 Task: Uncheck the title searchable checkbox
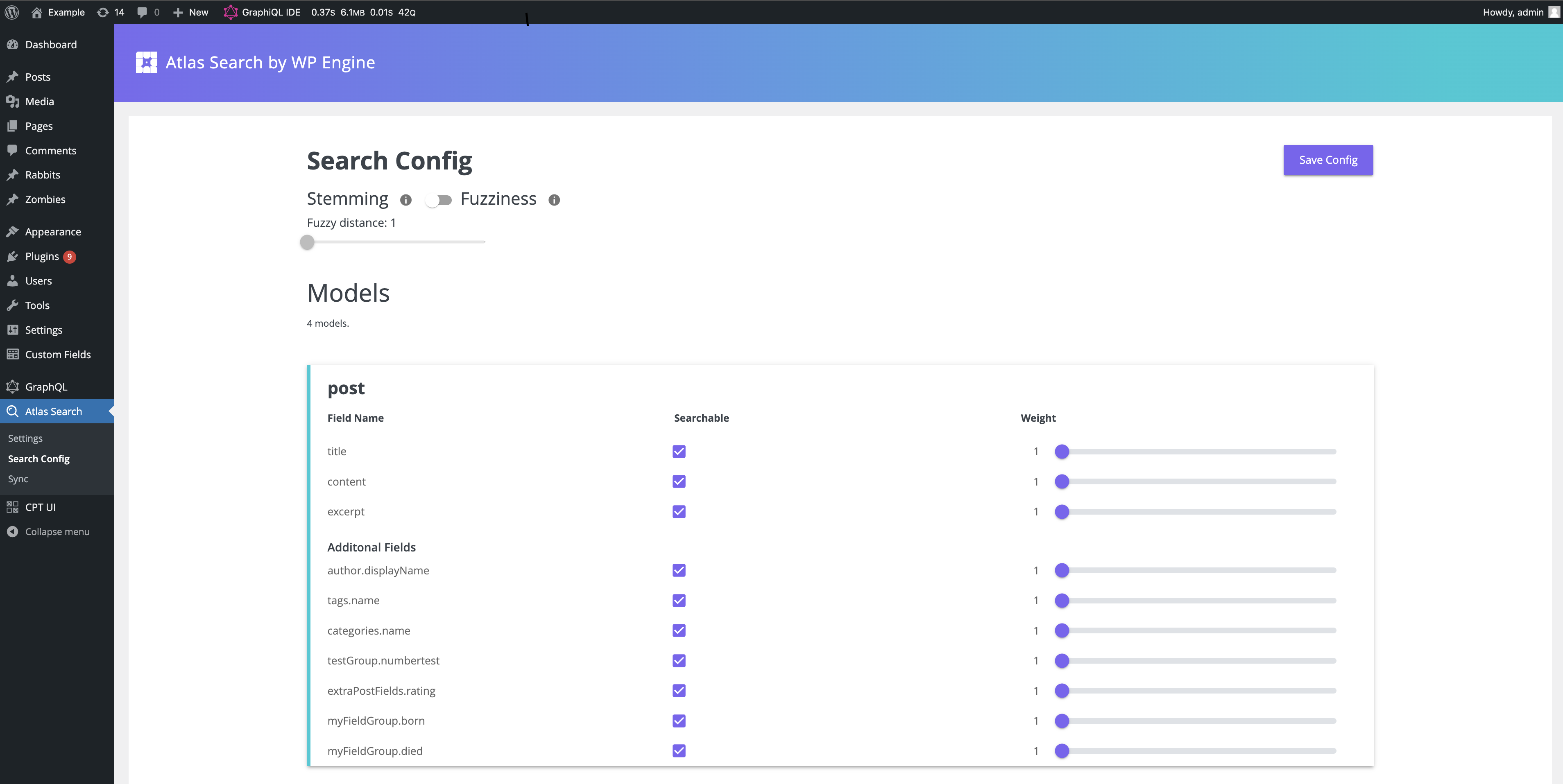(678, 452)
